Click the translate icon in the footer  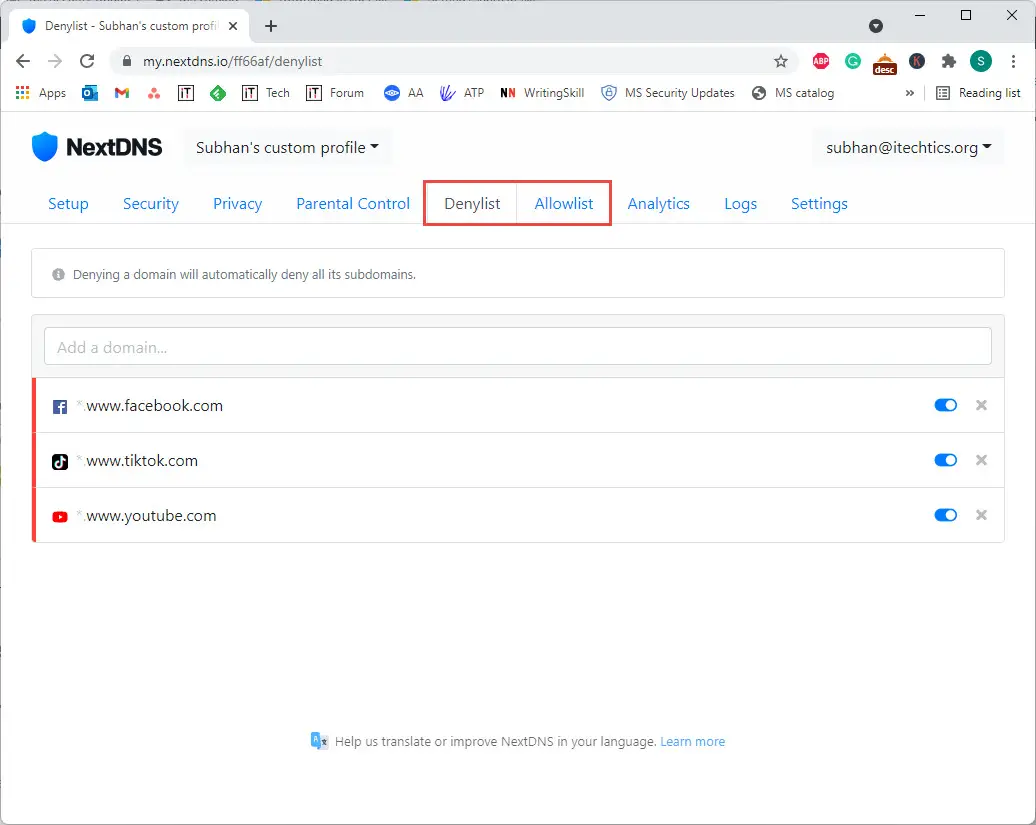click(319, 741)
